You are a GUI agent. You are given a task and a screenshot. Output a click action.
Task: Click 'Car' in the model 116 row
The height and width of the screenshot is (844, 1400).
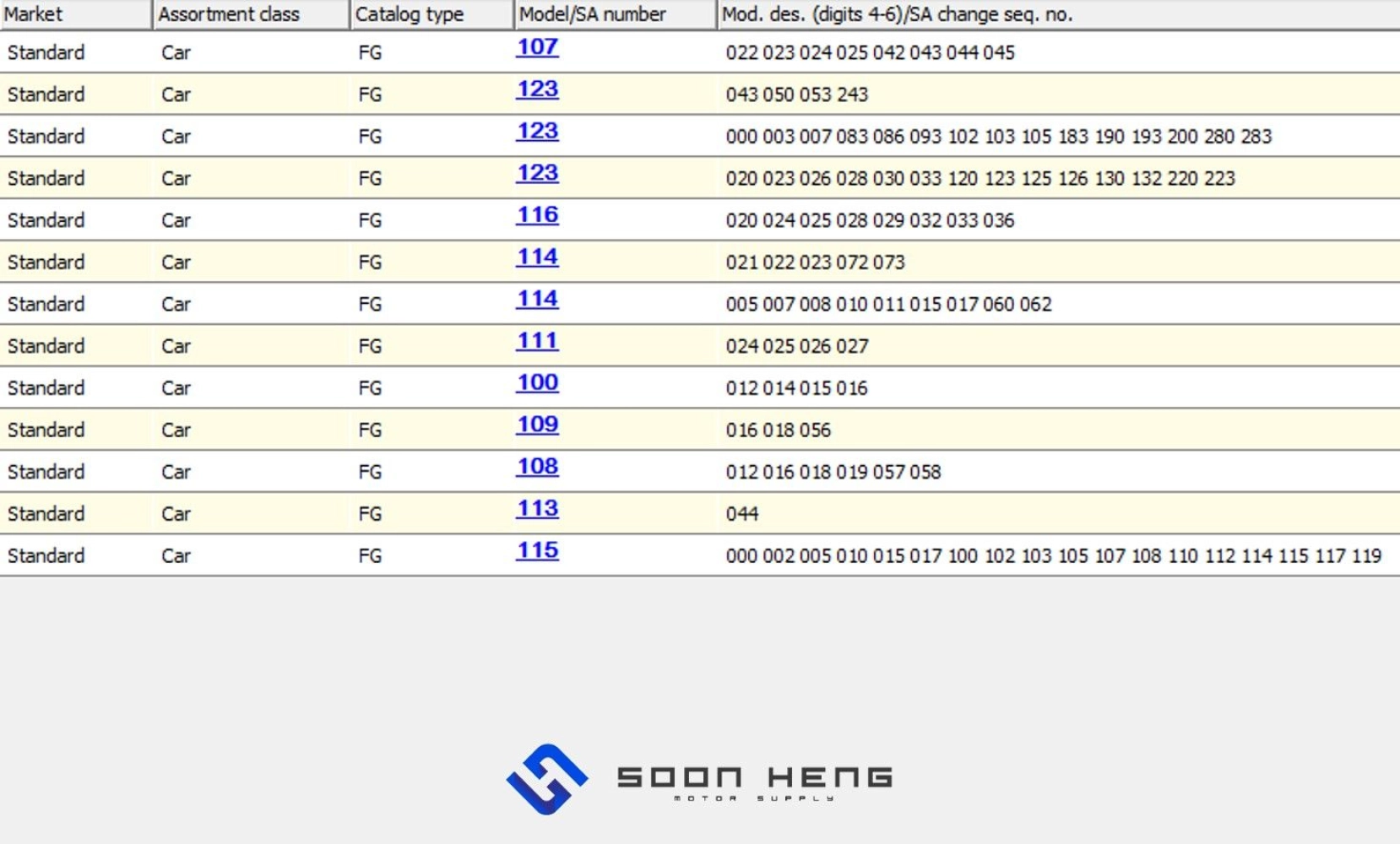pyautogui.click(x=176, y=220)
